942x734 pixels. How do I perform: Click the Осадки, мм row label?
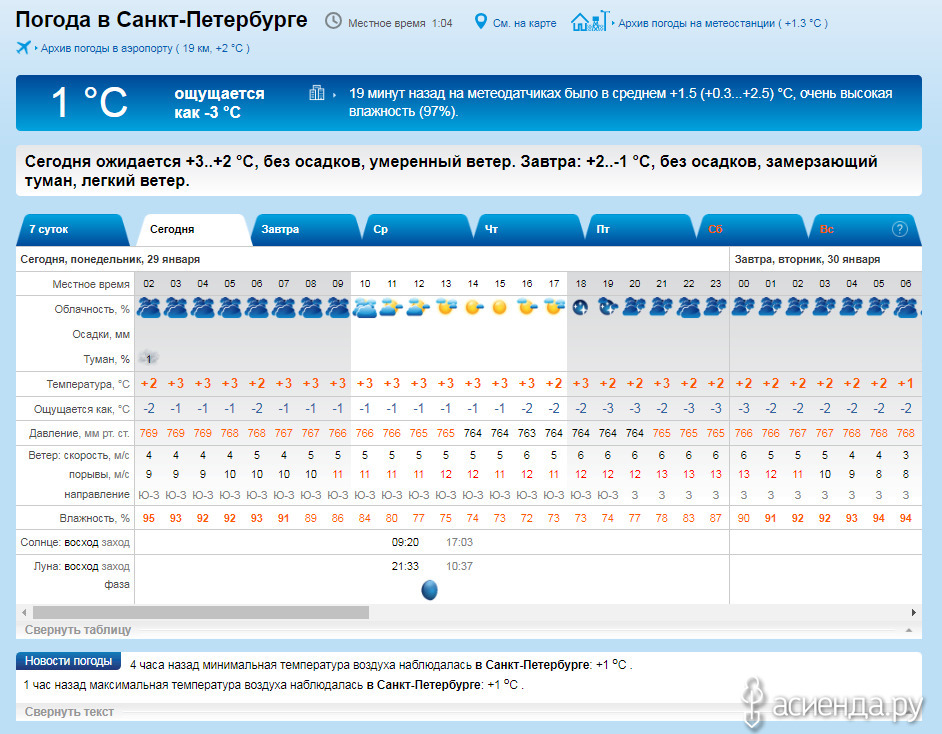[101, 335]
